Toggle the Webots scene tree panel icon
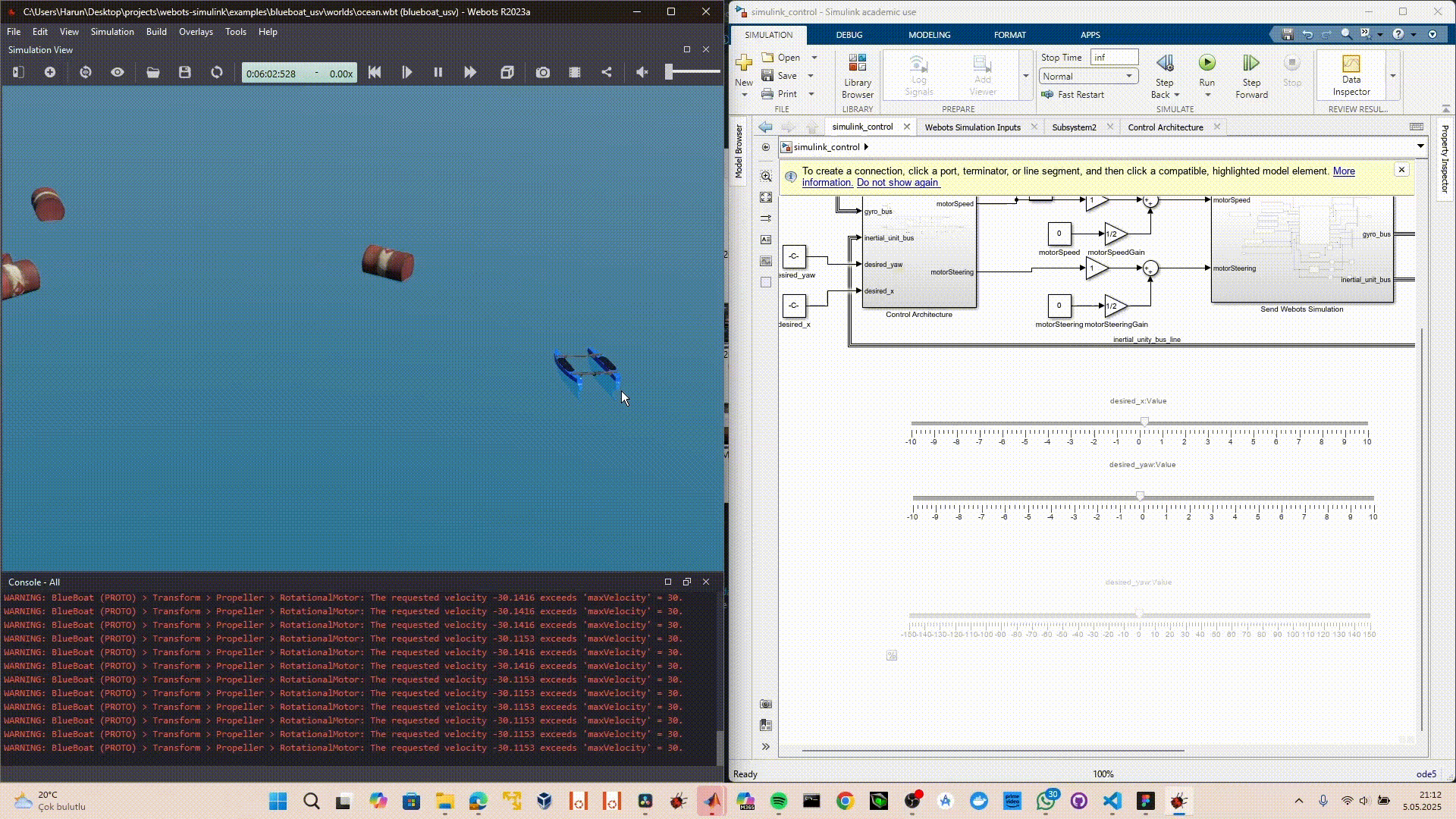The image size is (1456, 819). [x=19, y=72]
